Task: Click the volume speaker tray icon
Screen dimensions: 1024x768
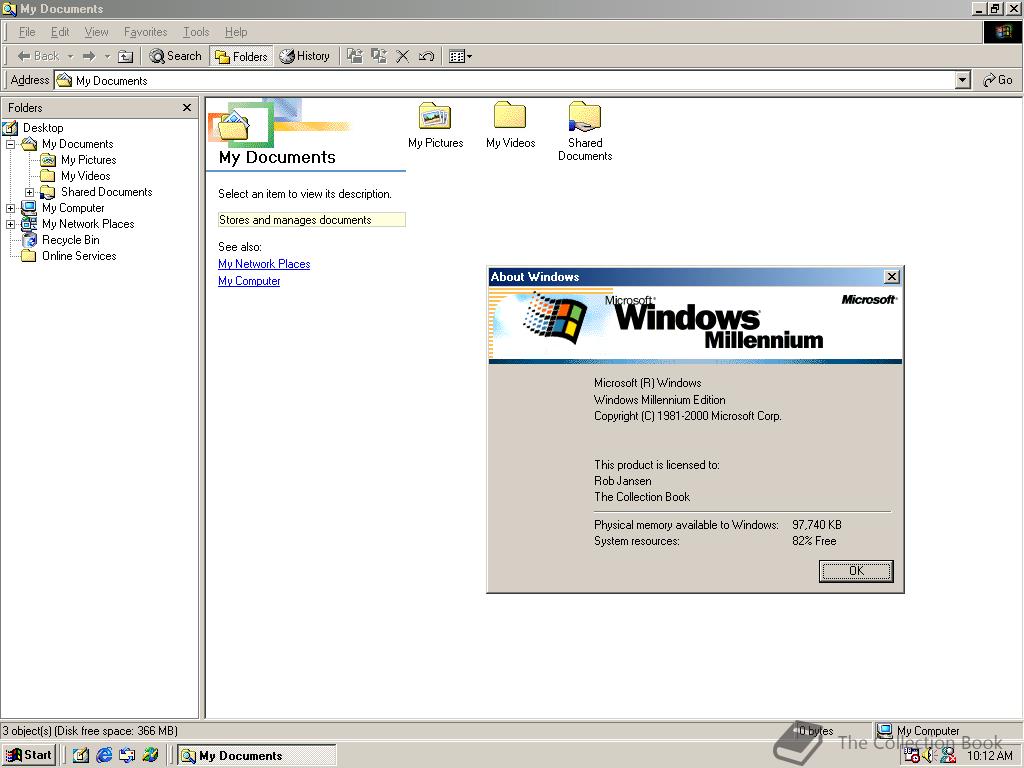Action: coord(929,756)
